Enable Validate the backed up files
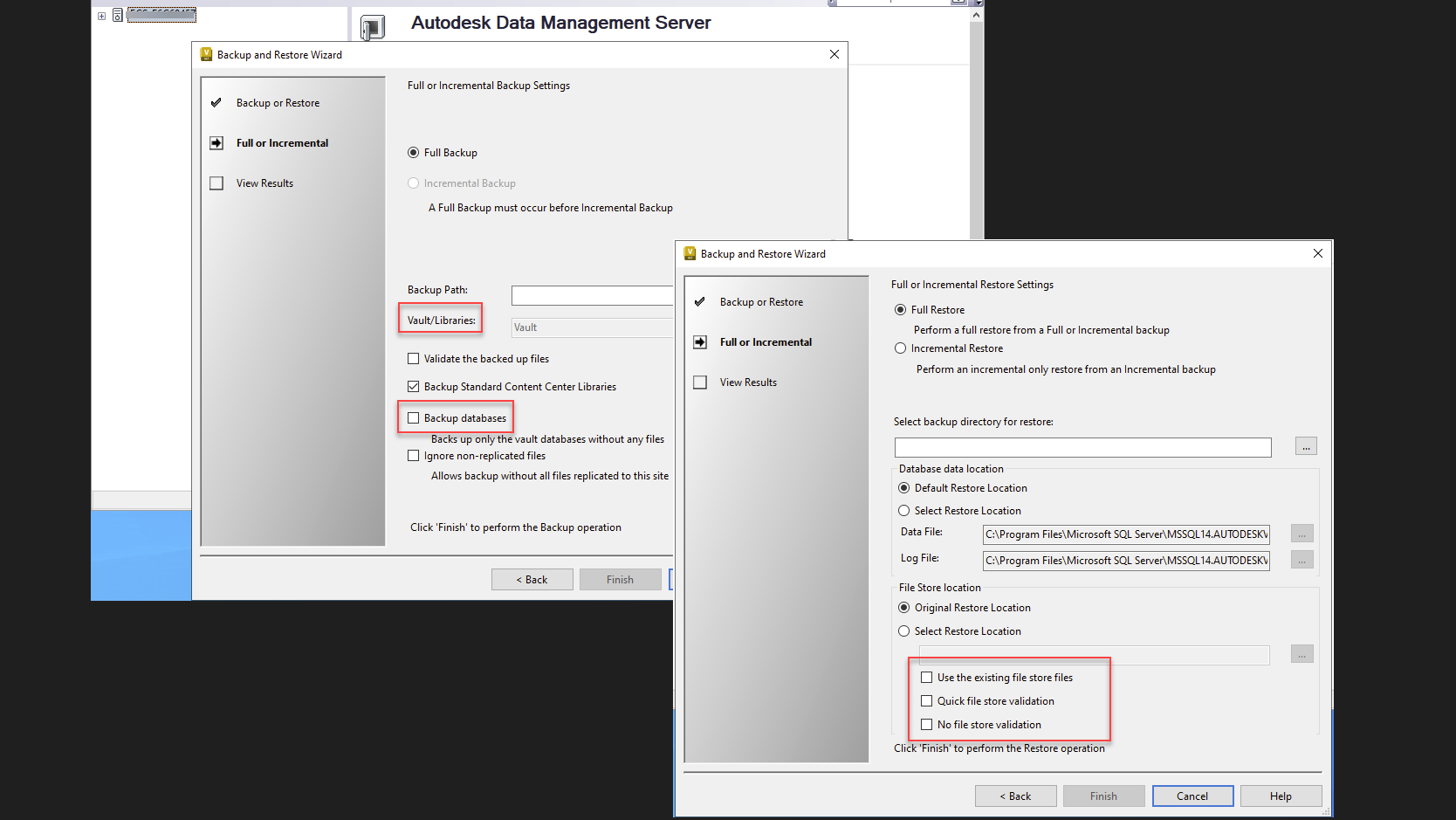Screen dimensions: 1456x820 click(414, 359)
